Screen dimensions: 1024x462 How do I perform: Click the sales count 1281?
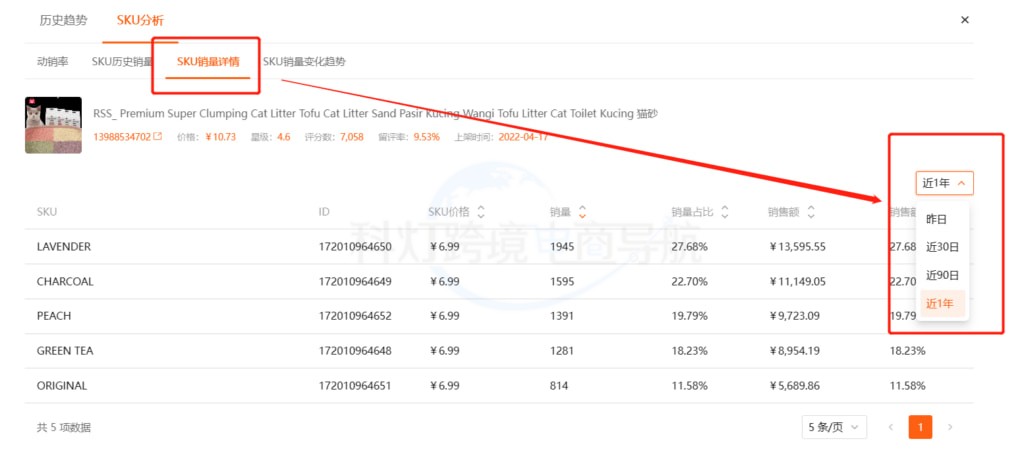tap(562, 351)
